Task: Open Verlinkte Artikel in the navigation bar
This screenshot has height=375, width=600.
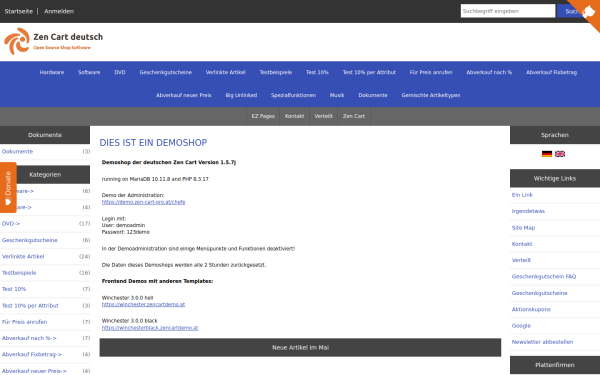Action: click(225, 72)
